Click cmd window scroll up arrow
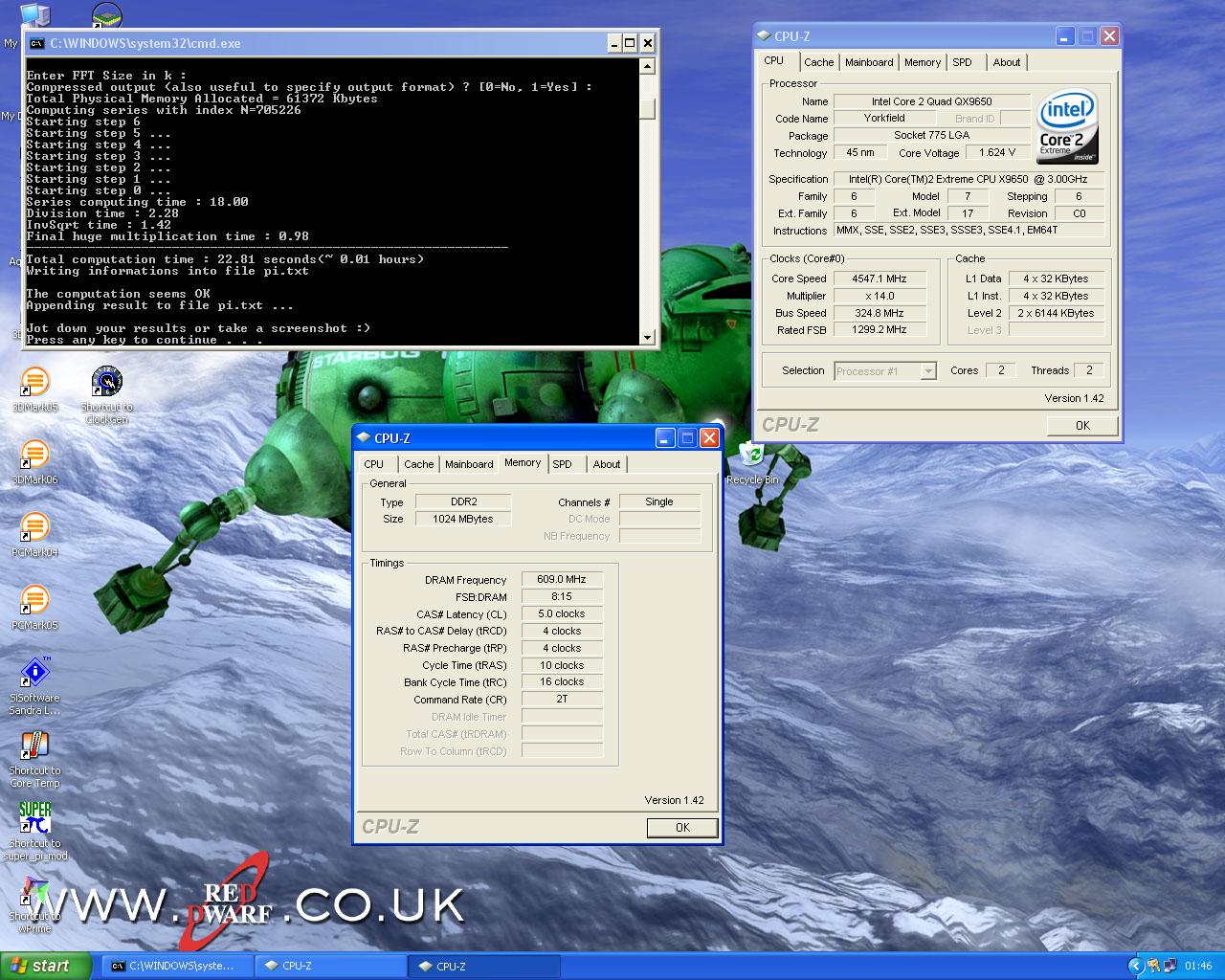 coord(647,67)
